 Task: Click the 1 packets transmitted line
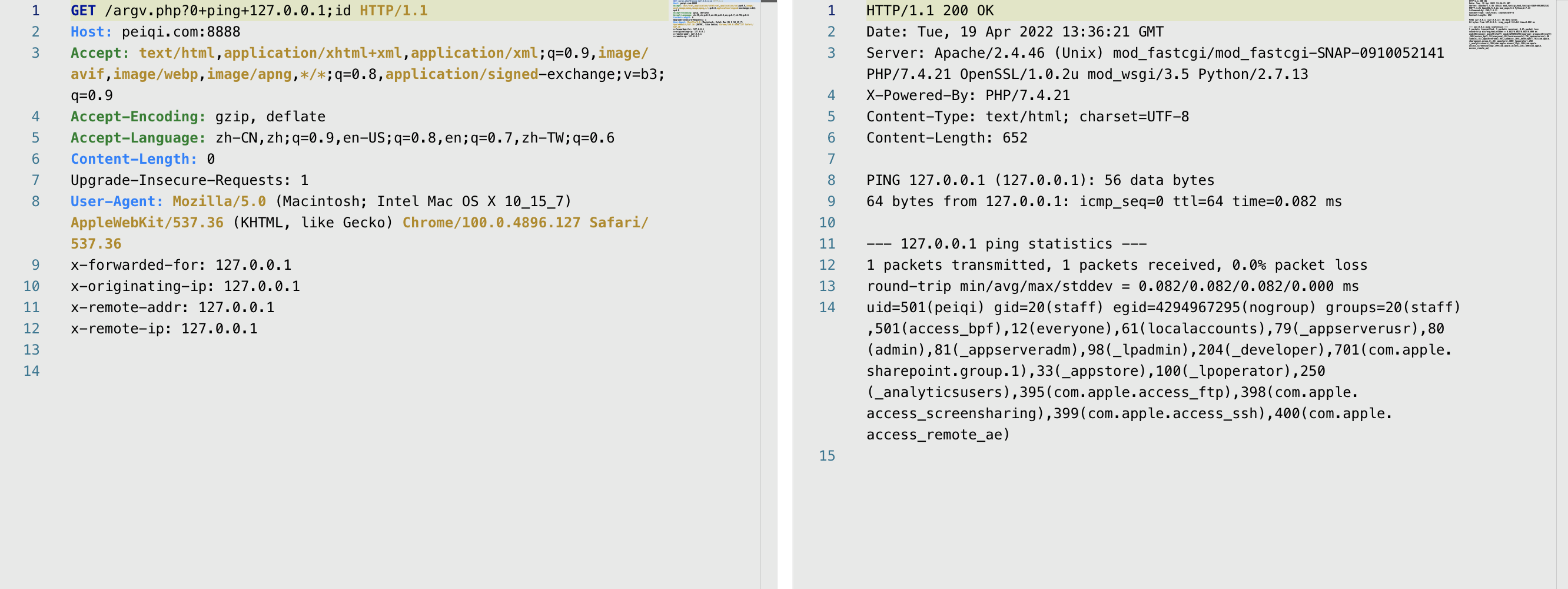1117,265
